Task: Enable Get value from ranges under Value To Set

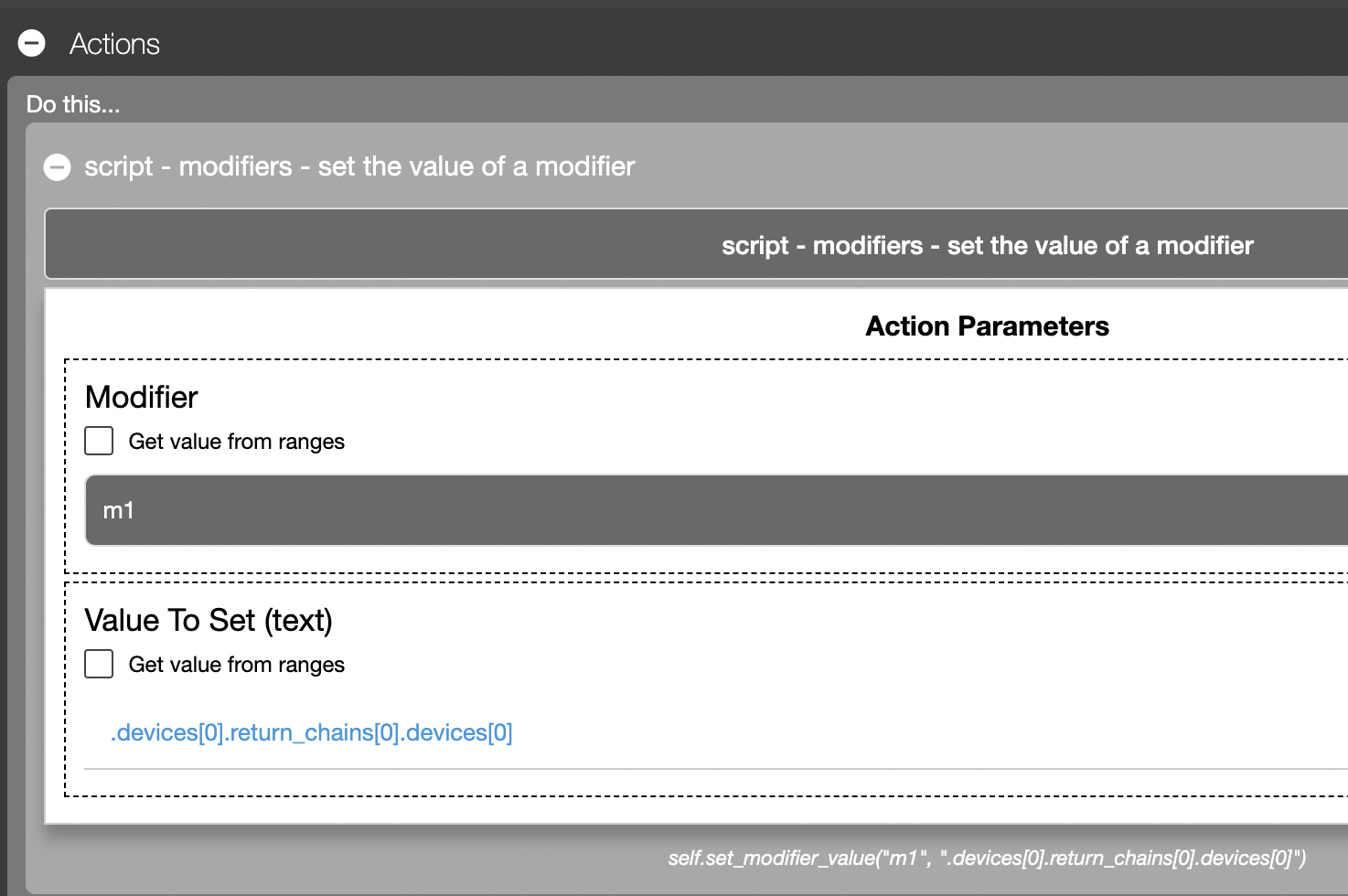Action: (x=99, y=664)
